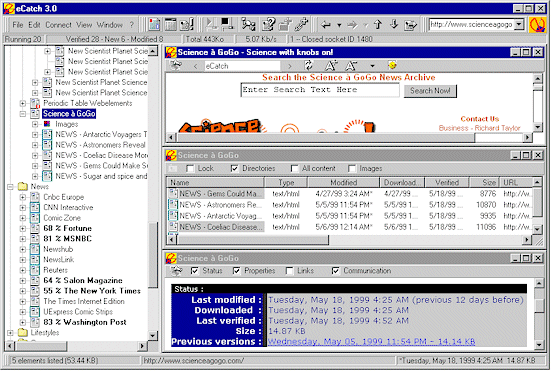Decrease font size with the A- icon
Screen dimensions: 551x371
pyautogui.click(x=351, y=65)
